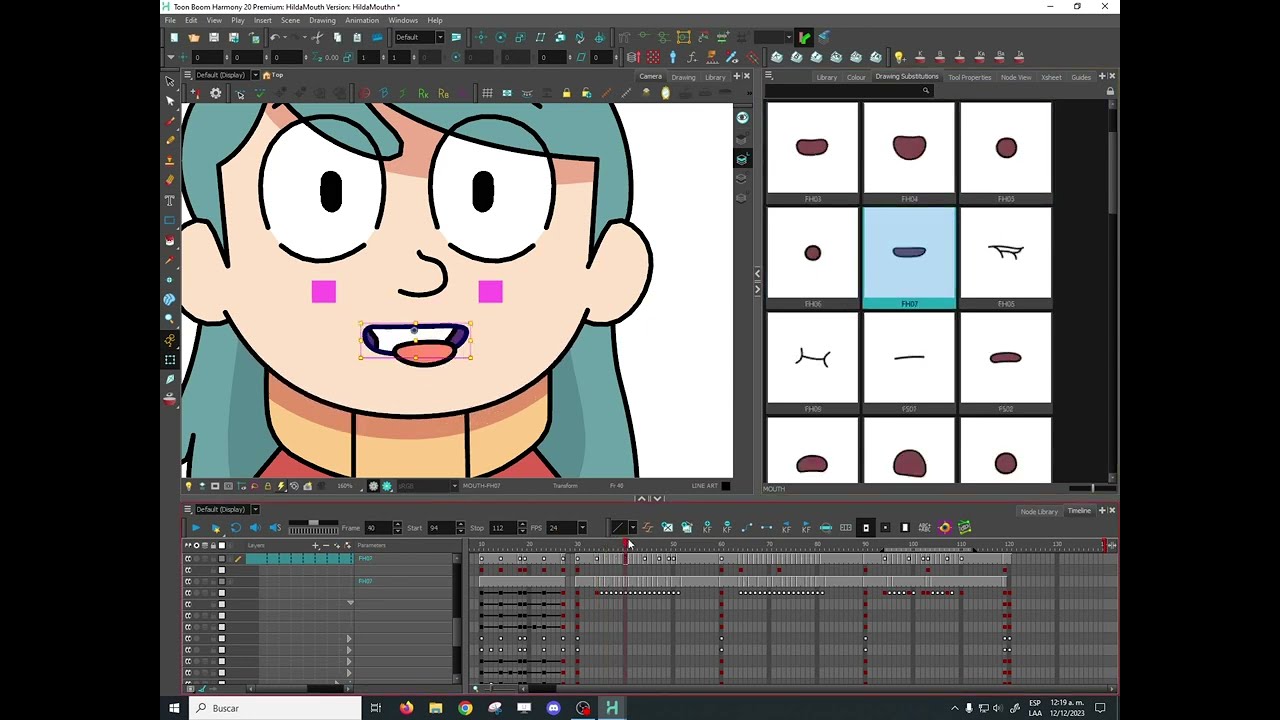1280x720 pixels.
Task: Click the Save scene icon
Action: coord(213,37)
